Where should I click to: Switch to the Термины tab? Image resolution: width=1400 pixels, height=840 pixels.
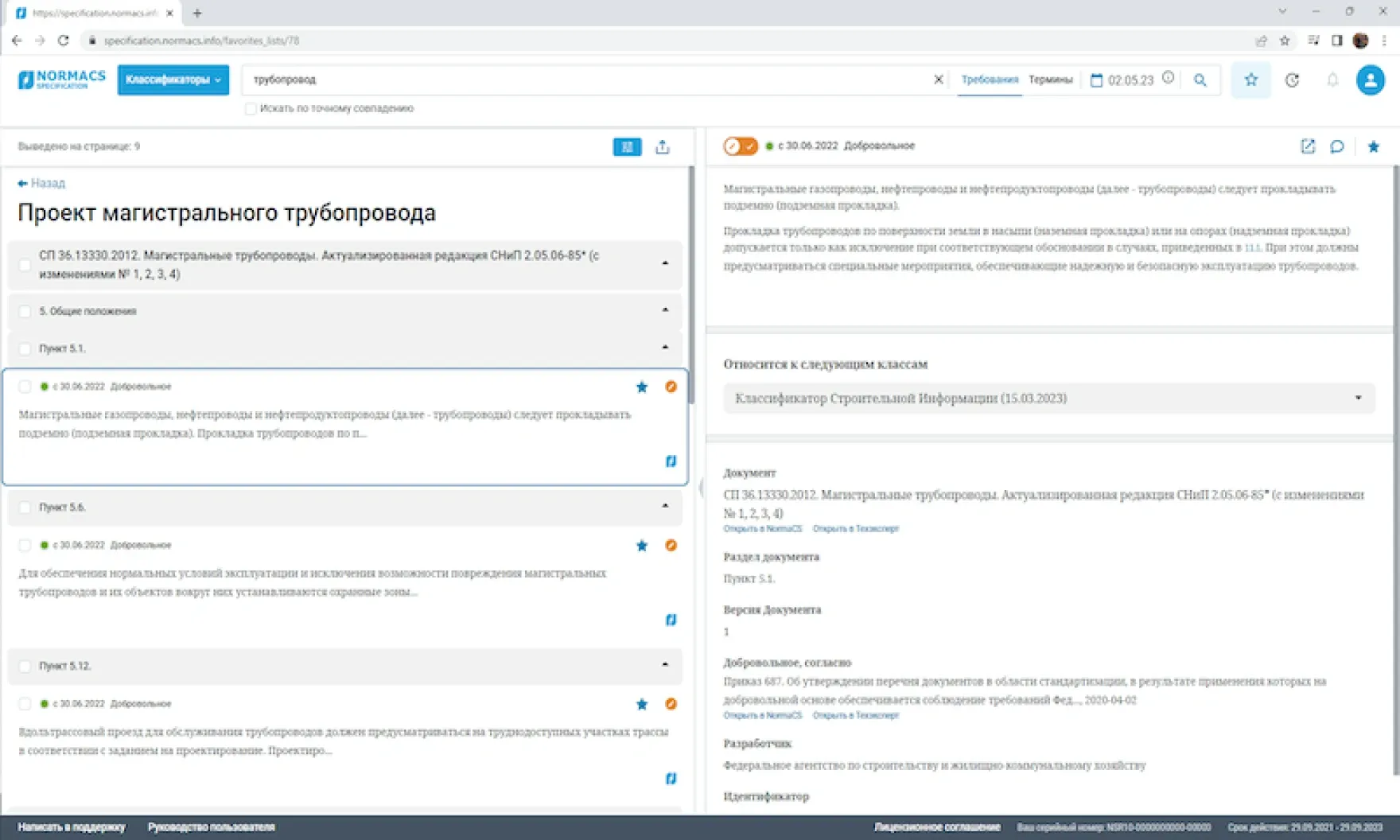pyautogui.click(x=1050, y=80)
